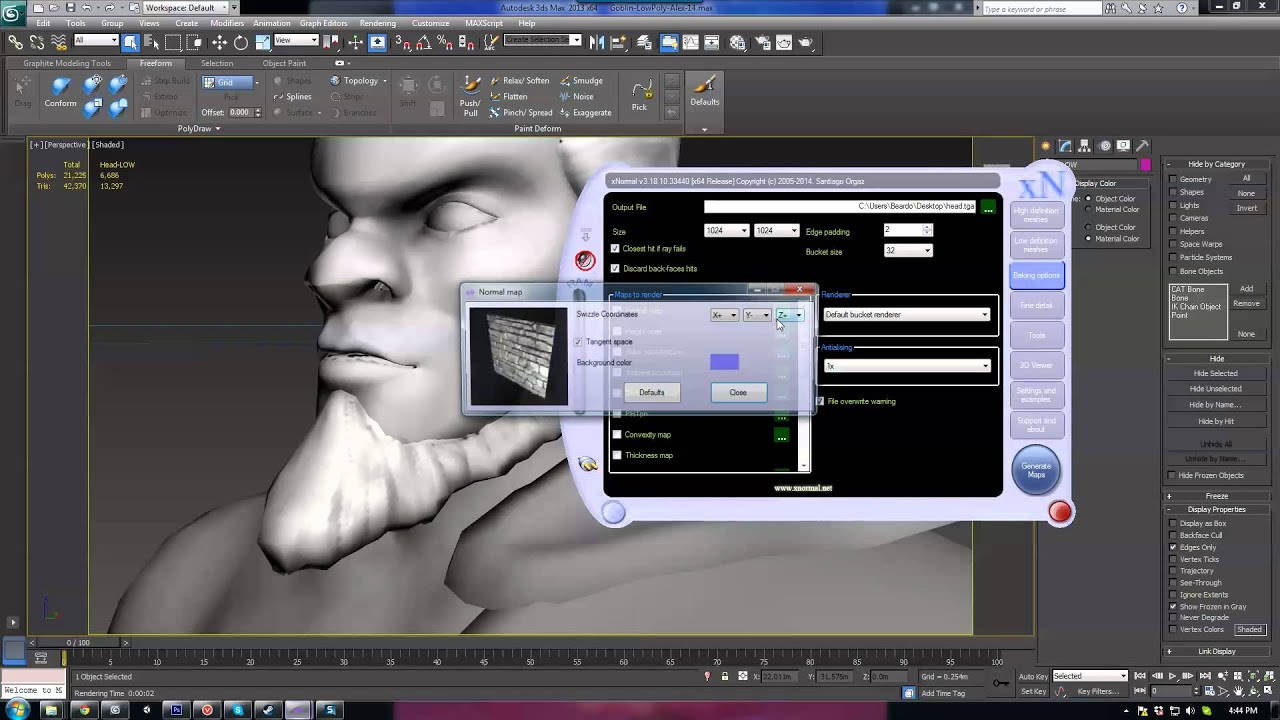Click the xNormal red close orb
Screen dimensions: 1280x720
(1060, 513)
